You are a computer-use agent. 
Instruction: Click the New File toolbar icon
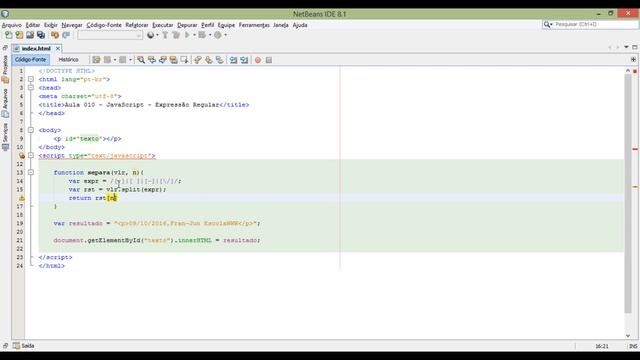[8, 35]
